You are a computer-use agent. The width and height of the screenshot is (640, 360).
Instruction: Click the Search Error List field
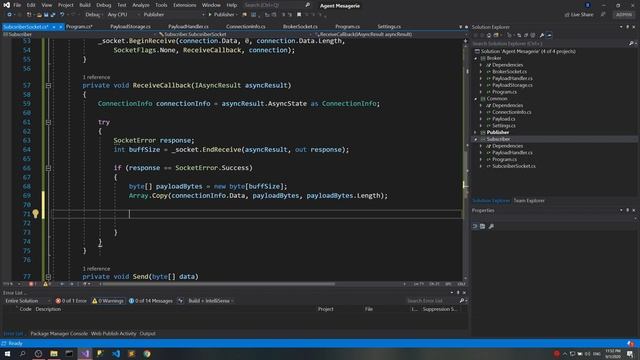click(432, 301)
